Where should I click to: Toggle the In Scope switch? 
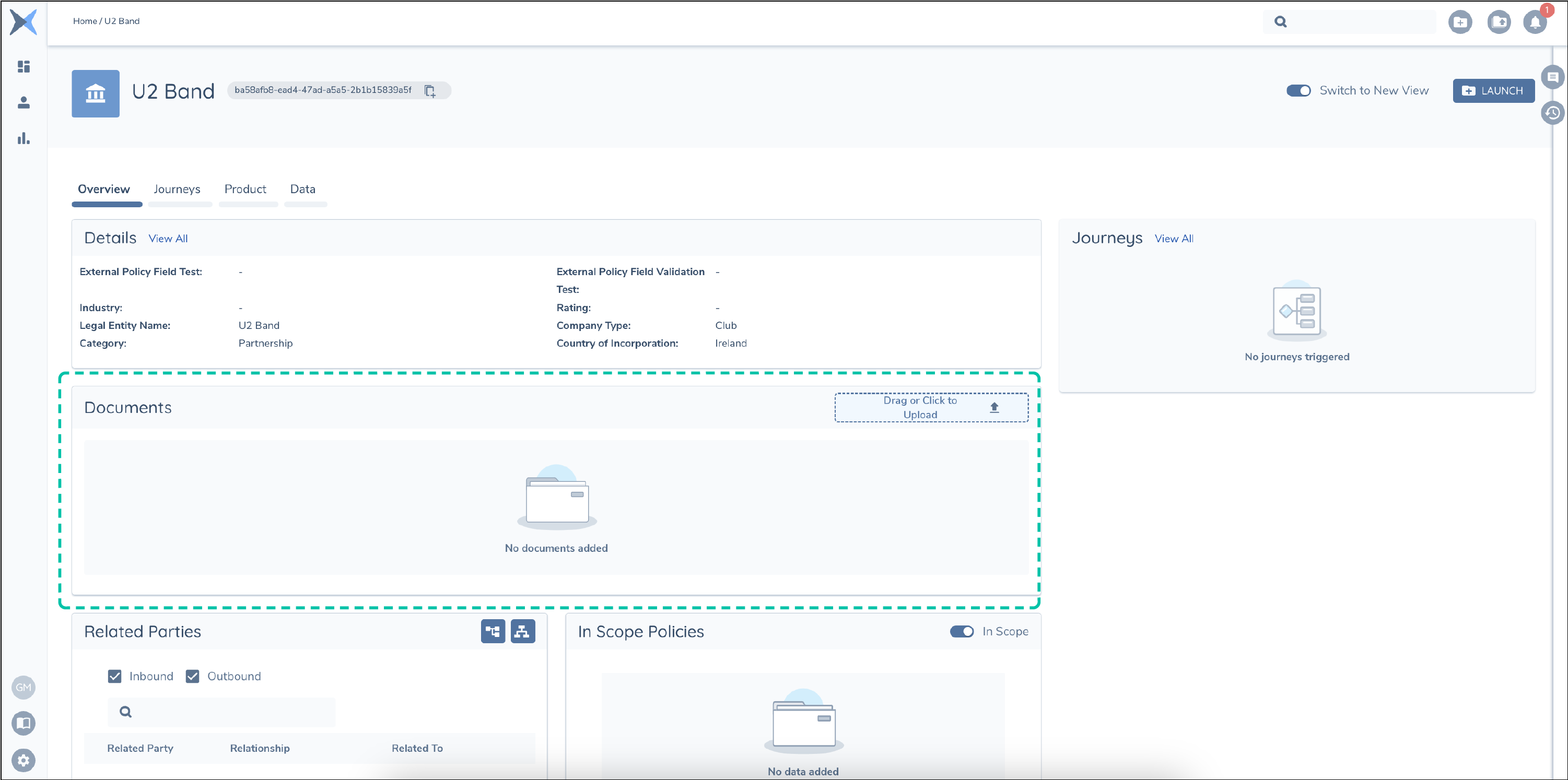coord(961,631)
